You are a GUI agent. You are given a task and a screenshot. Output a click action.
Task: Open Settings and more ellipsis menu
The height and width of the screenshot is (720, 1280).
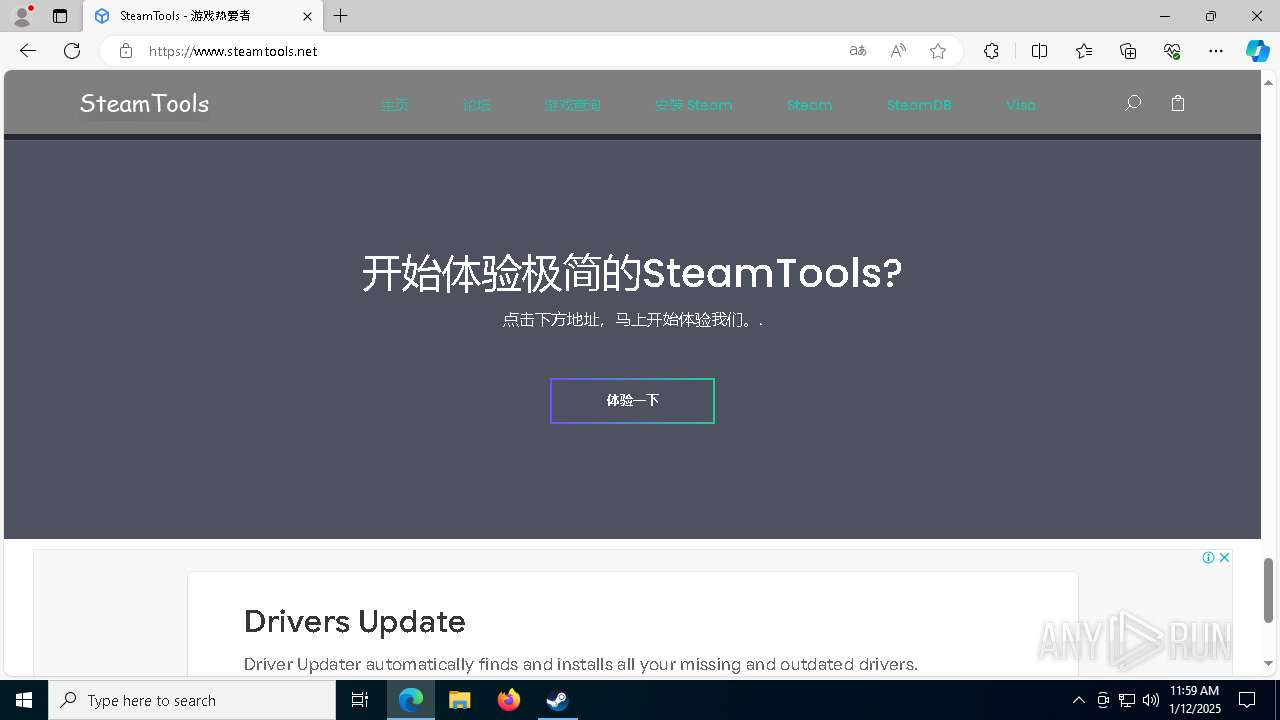coord(1216,51)
